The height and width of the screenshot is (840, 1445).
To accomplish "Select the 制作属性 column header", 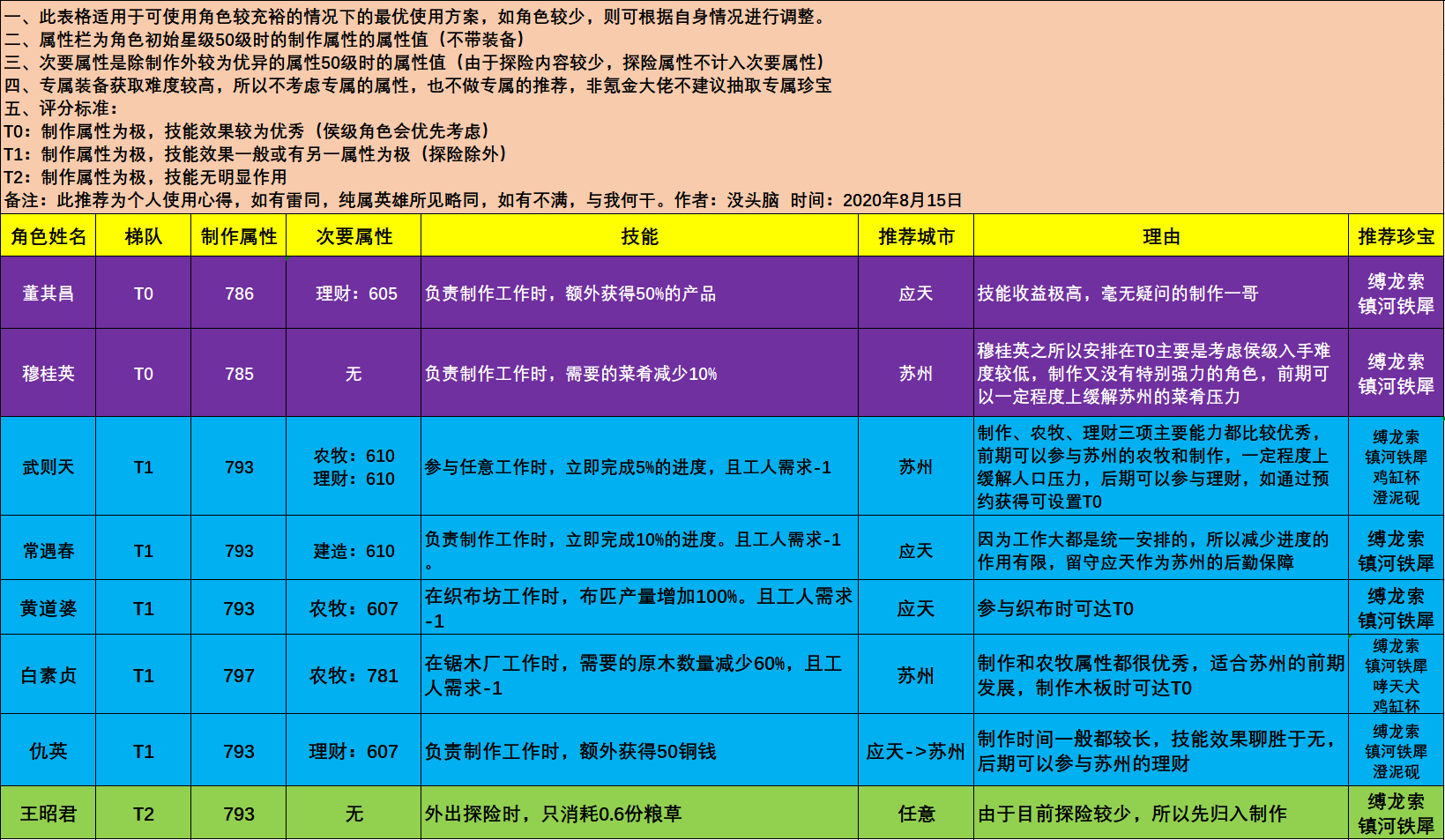I will point(238,236).
